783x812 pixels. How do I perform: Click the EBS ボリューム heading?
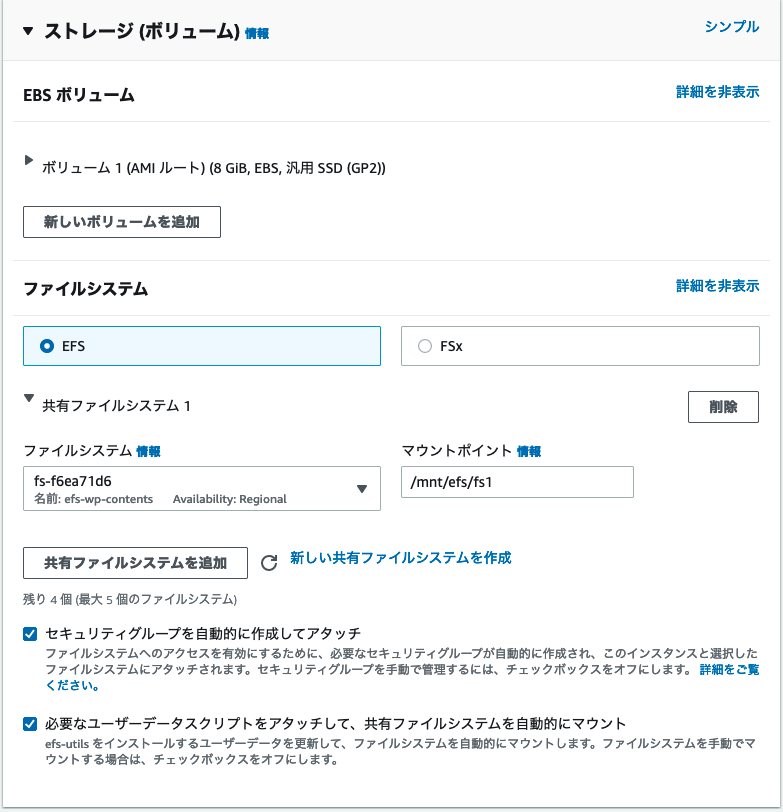pyautogui.click(x=79, y=95)
